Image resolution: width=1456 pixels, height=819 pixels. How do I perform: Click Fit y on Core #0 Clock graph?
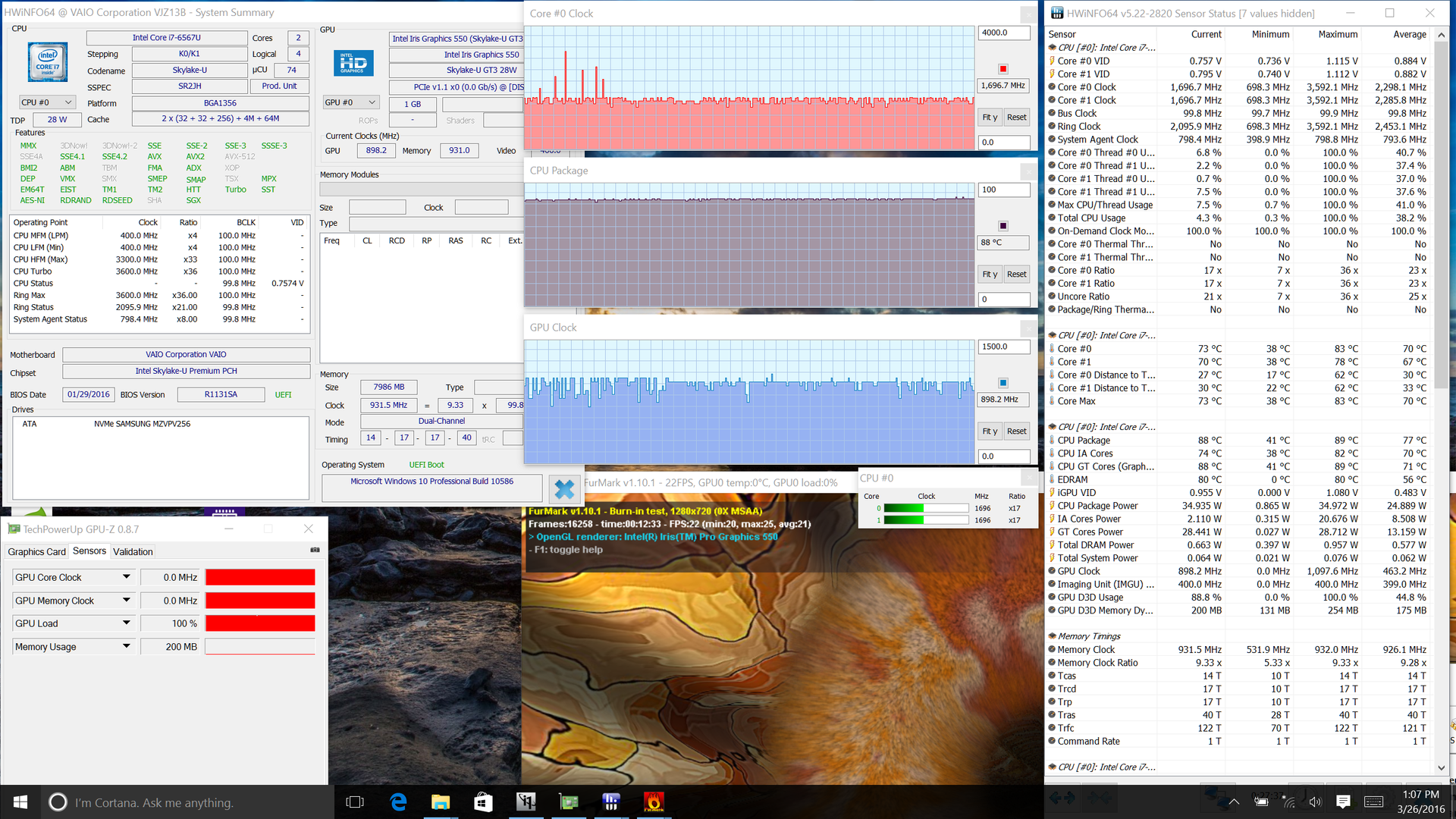990,118
